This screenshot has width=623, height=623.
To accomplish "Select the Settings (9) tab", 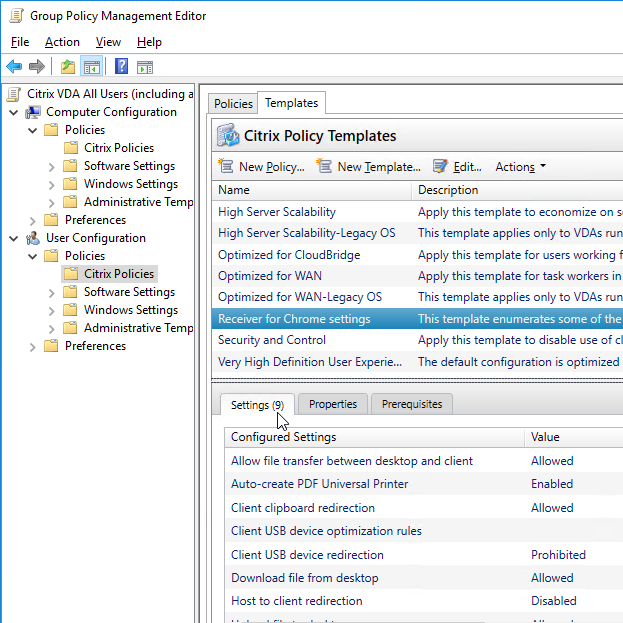I will click(257, 405).
